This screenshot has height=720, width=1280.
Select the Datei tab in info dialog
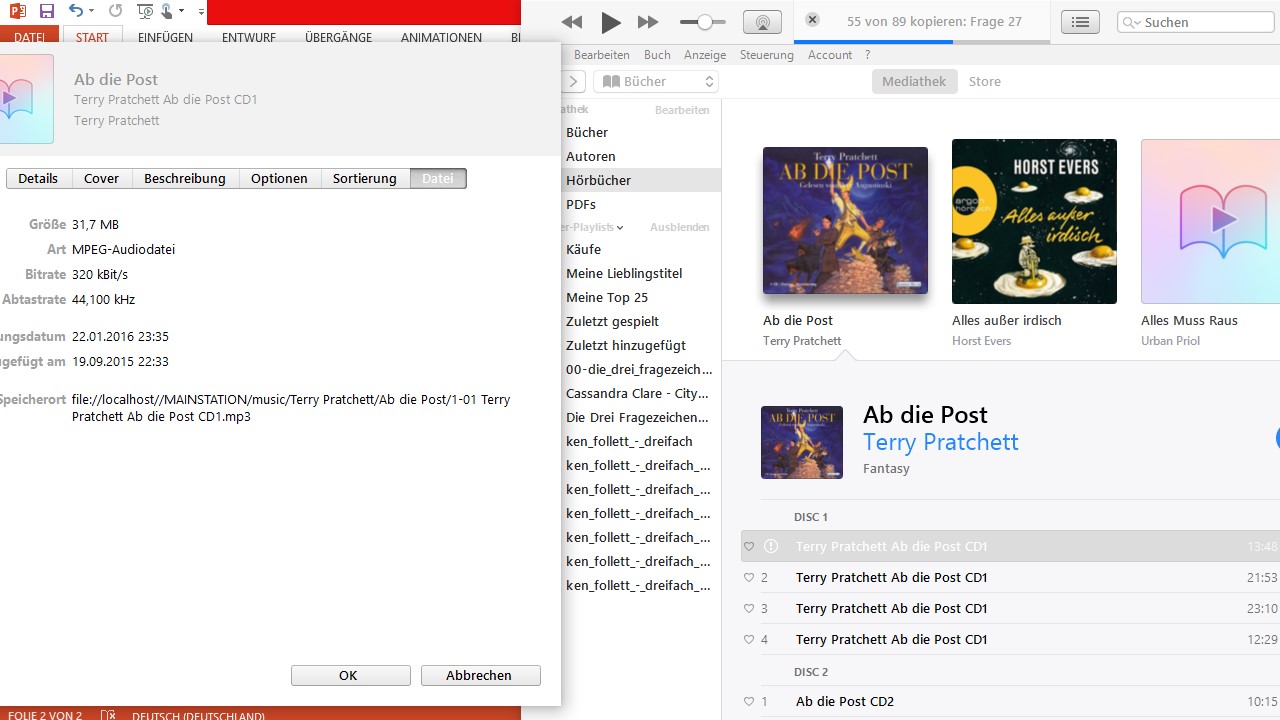[438, 178]
